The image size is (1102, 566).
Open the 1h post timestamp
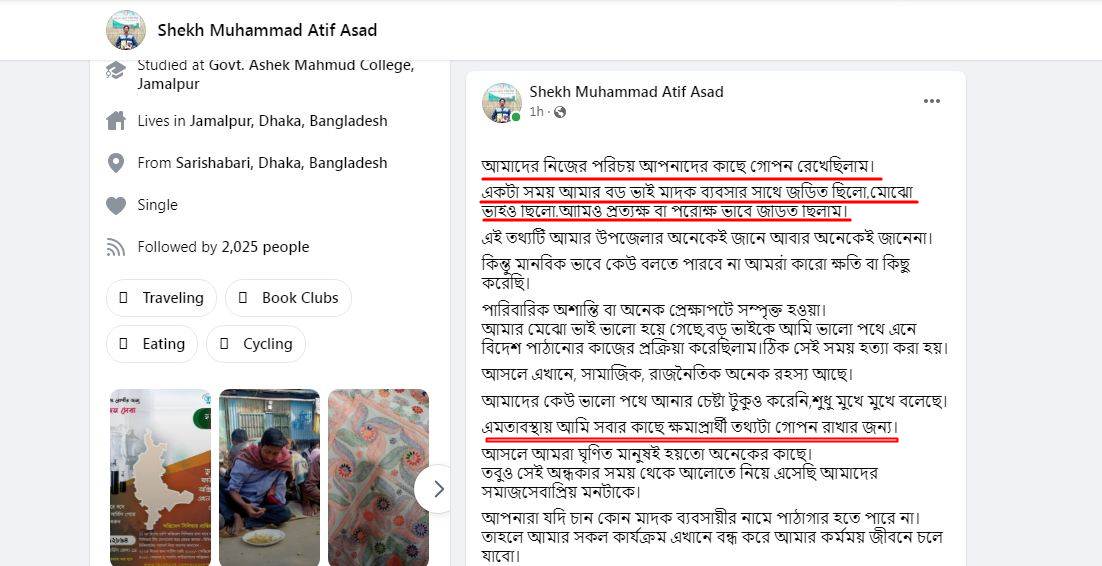coord(536,112)
